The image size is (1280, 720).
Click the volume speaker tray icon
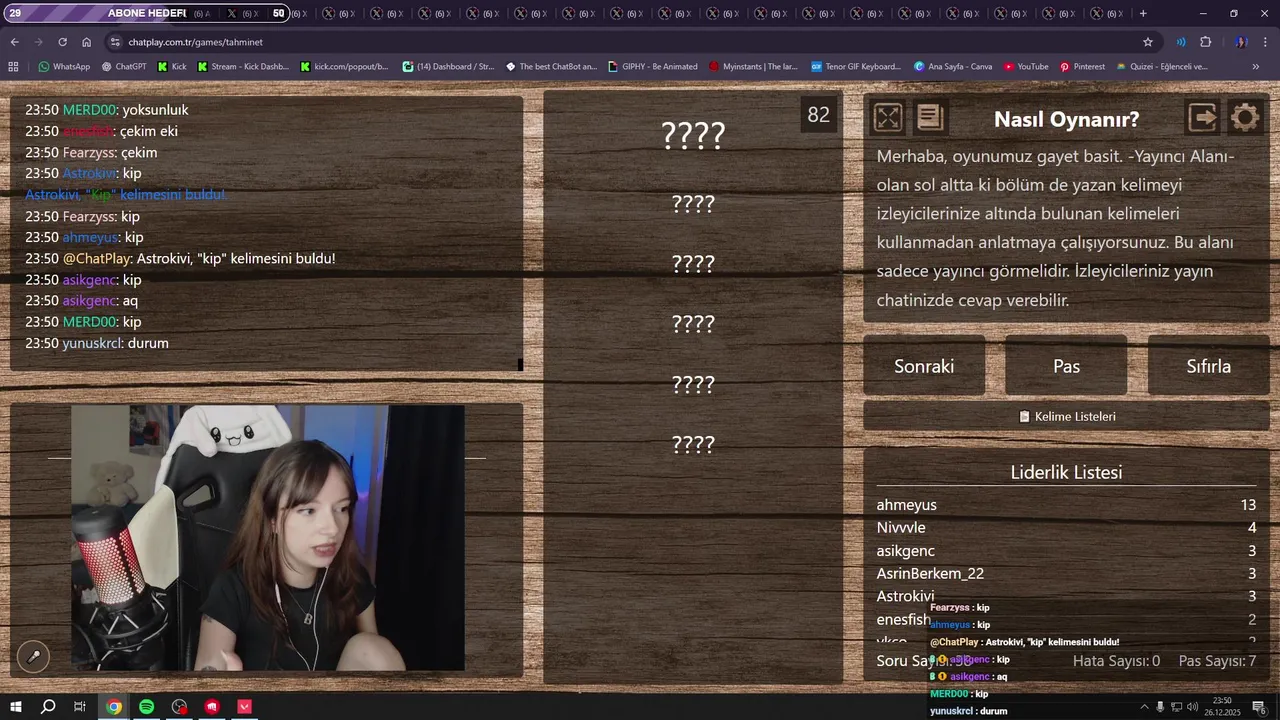click(1192, 707)
